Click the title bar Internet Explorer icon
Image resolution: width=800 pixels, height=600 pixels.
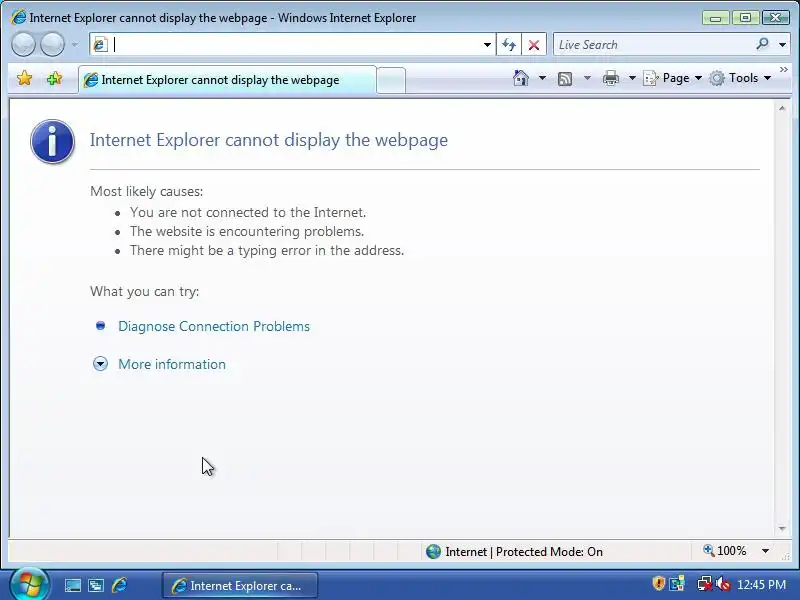click(x=18, y=17)
